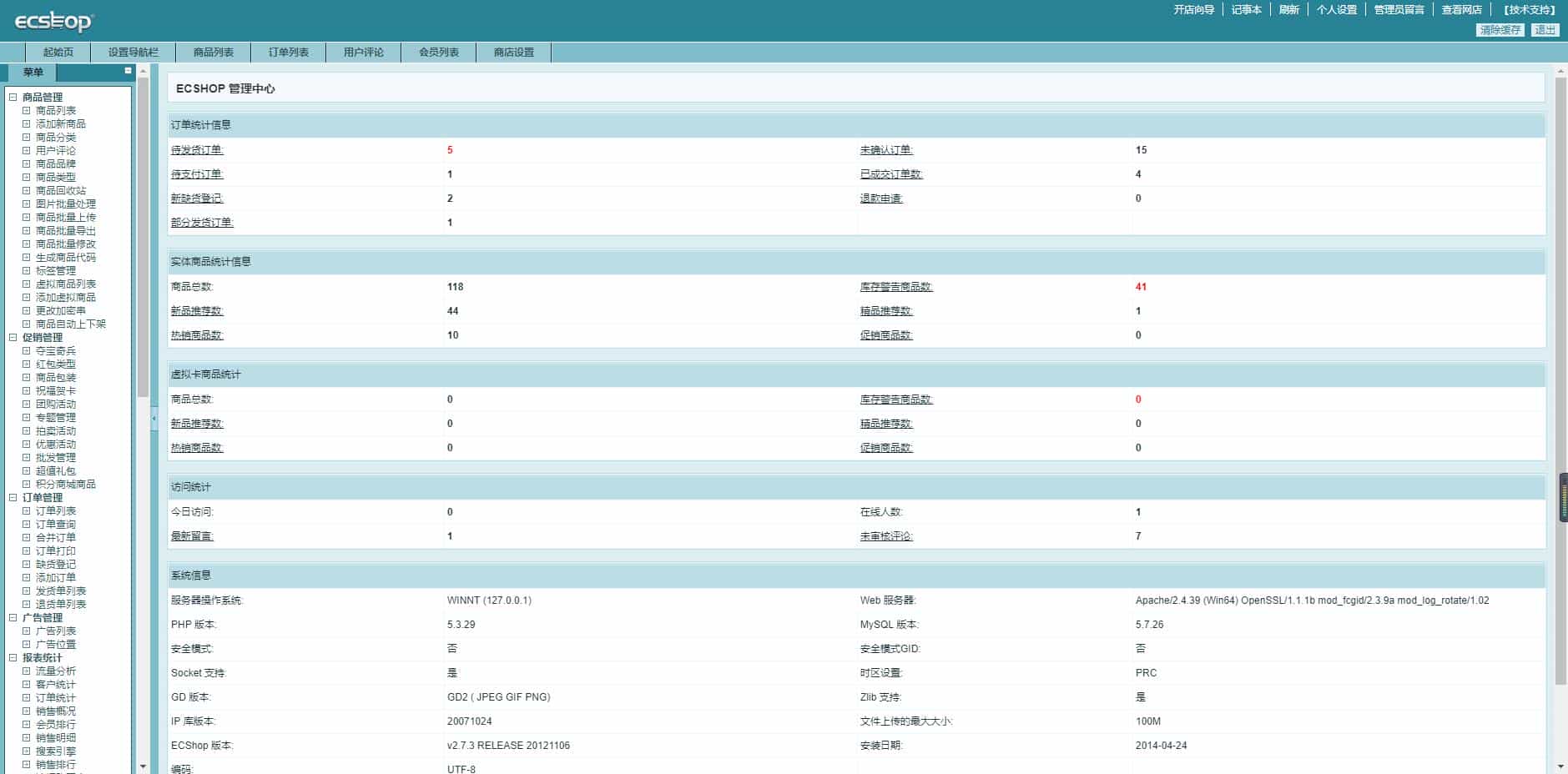Open 管理员留言 admin messages
This screenshot has width=1568, height=774.
click(x=1399, y=10)
